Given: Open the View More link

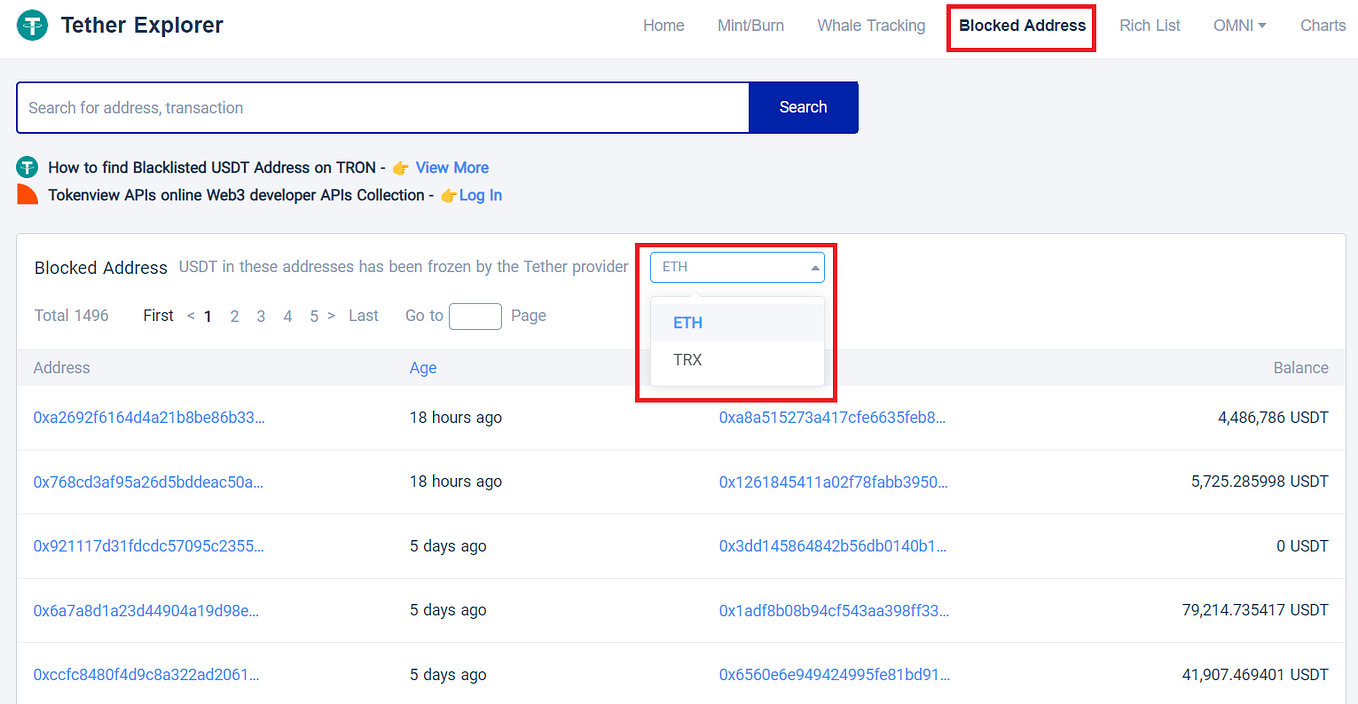Looking at the screenshot, I should [451, 167].
